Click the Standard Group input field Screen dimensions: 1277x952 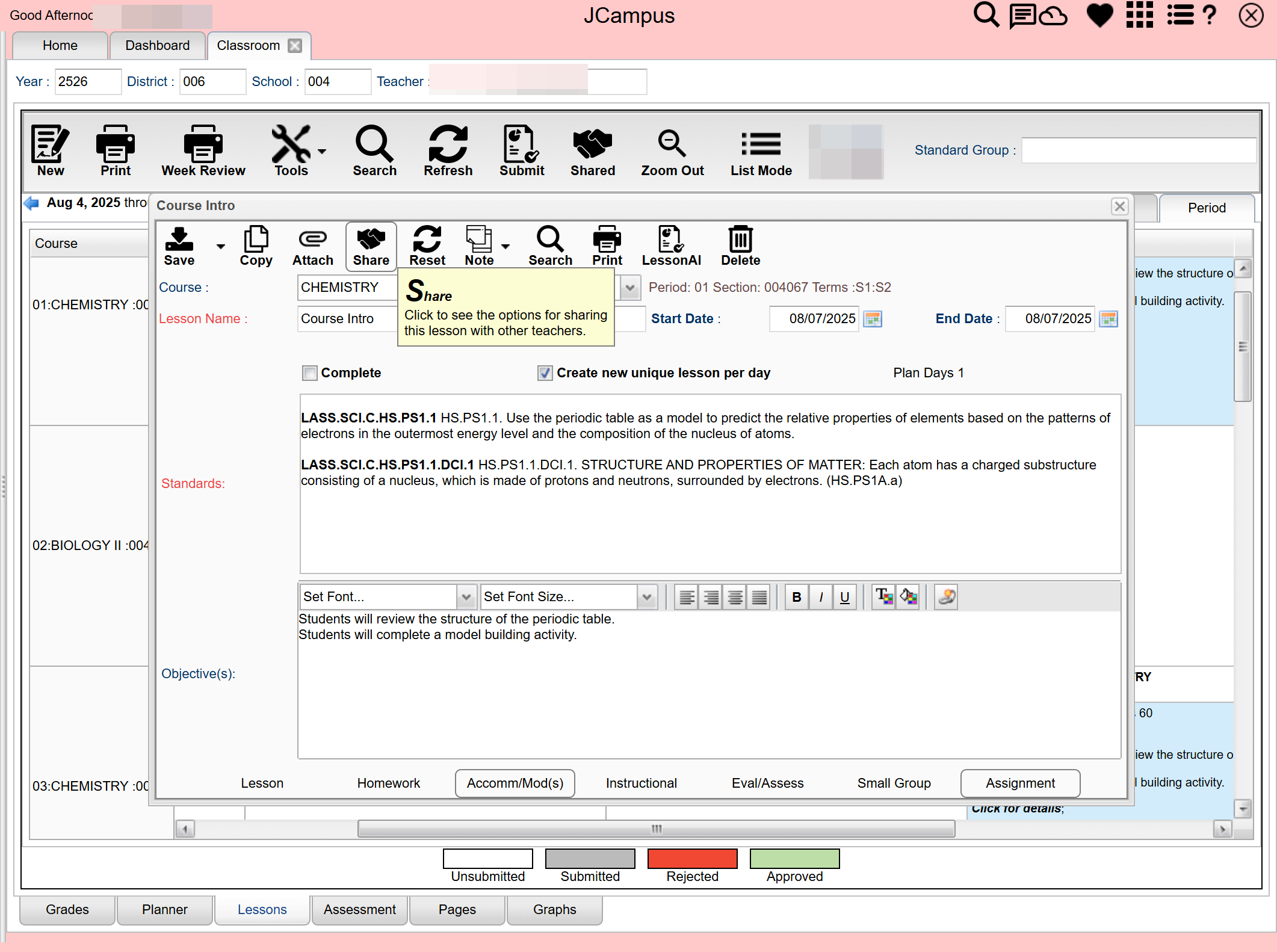coord(1139,150)
